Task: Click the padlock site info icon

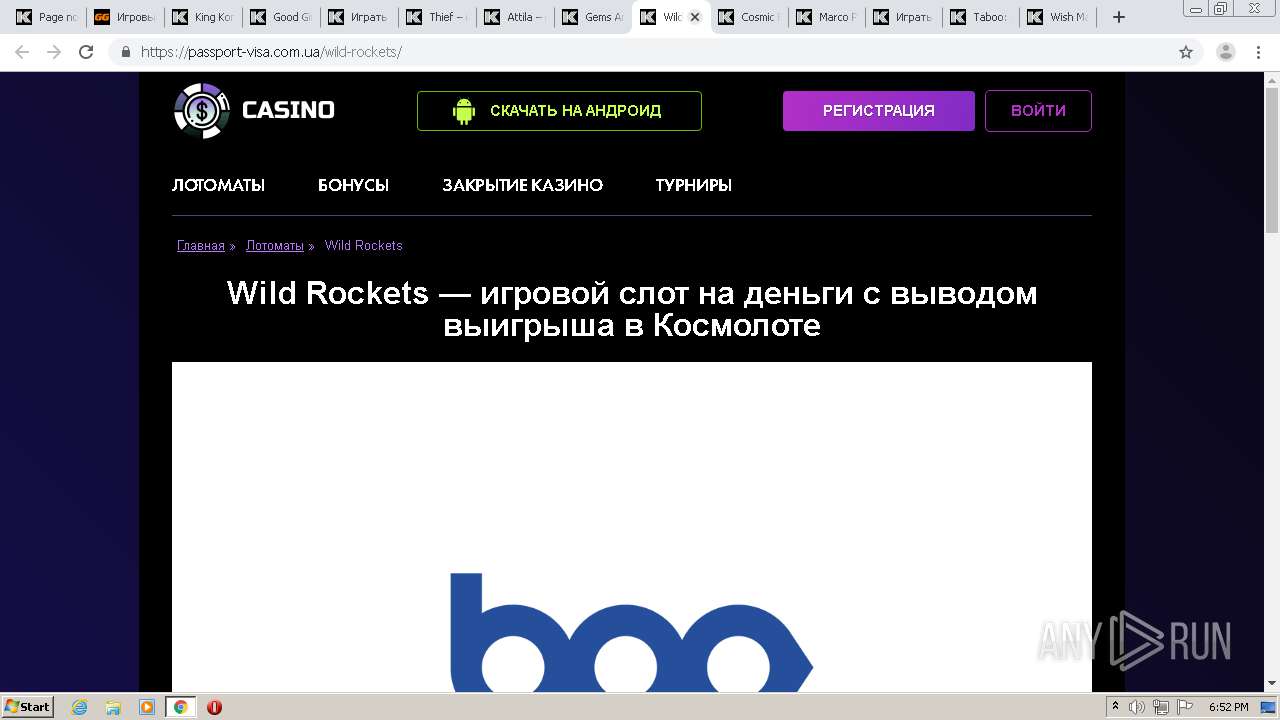Action: pos(125,52)
